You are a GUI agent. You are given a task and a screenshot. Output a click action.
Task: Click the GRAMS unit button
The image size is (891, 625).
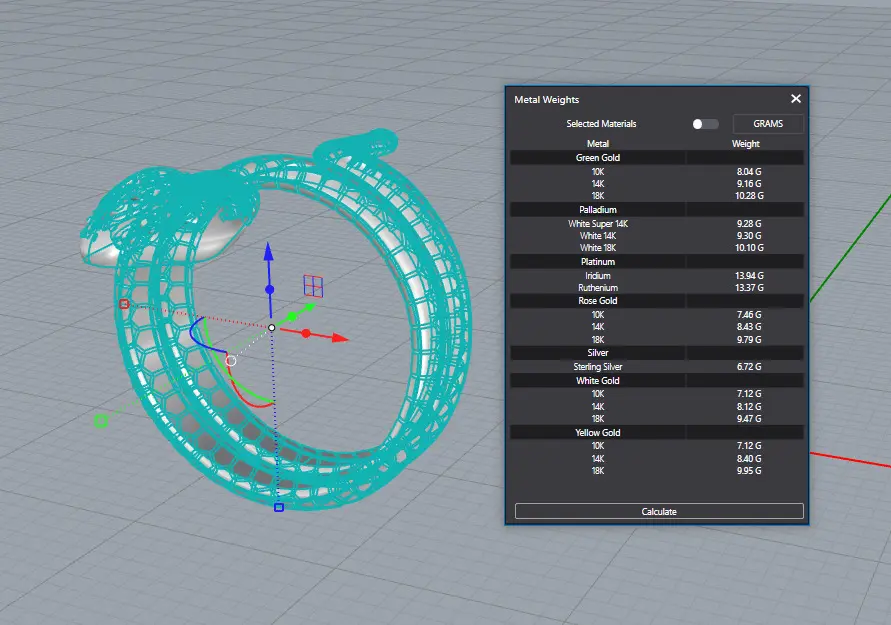768,124
